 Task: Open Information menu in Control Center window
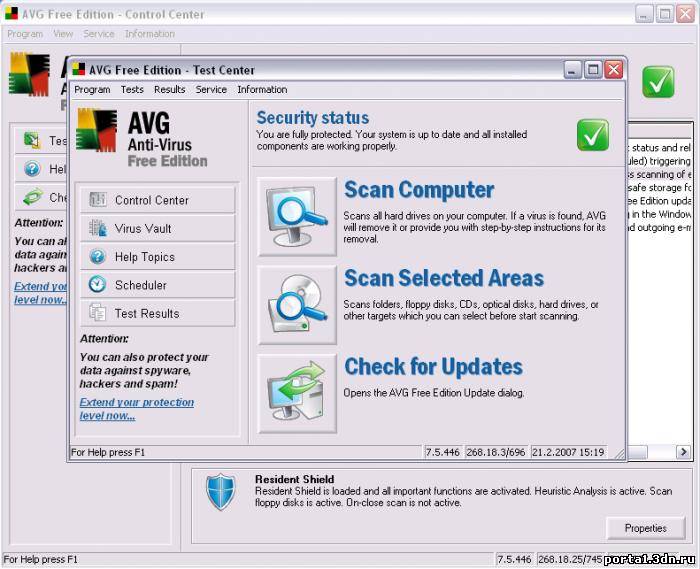coord(150,34)
